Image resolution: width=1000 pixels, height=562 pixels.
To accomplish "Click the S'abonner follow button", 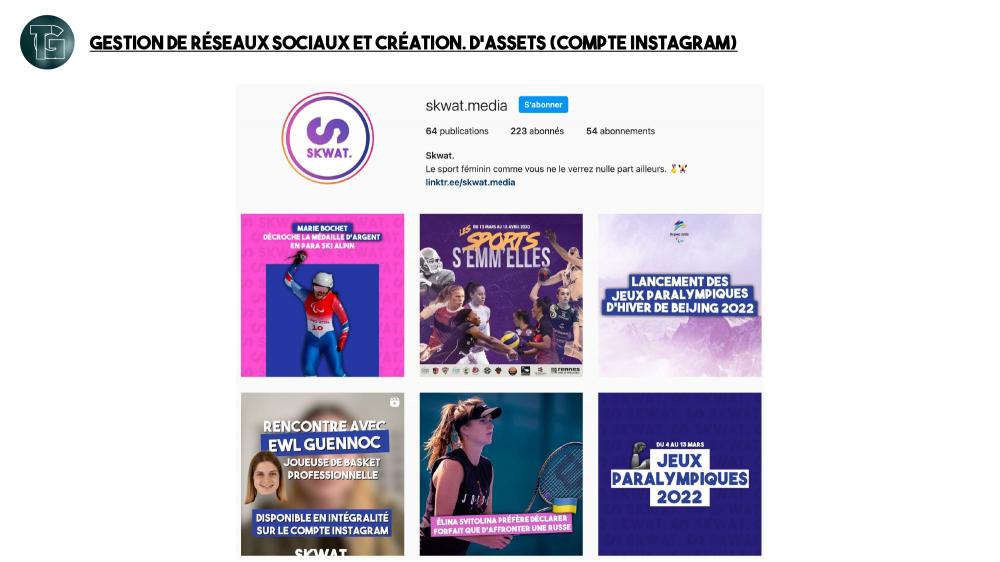I will coord(543,105).
